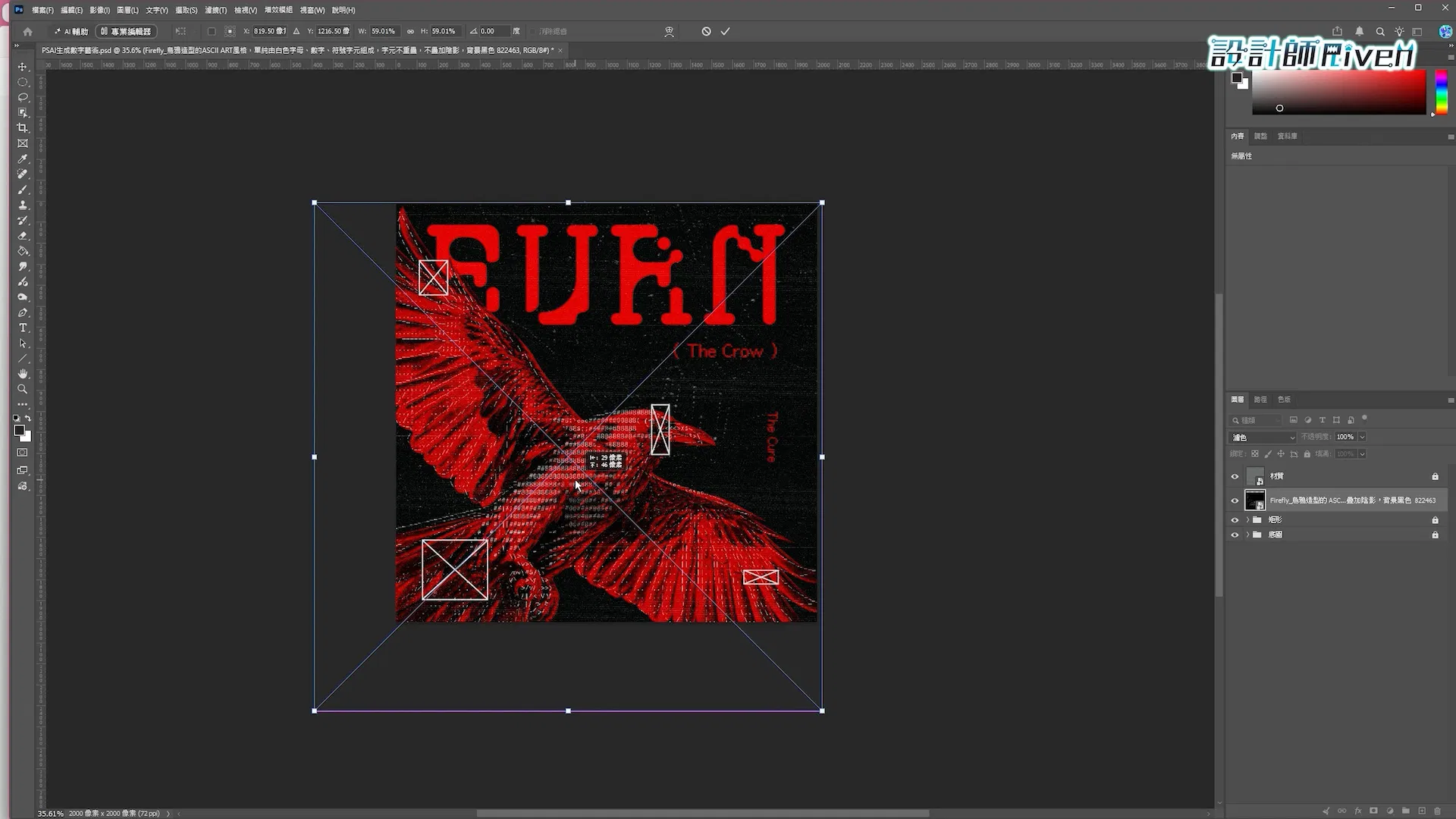Toggle the warp mode icon in options bar
Screen dimensions: 1456x819
coord(669,31)
